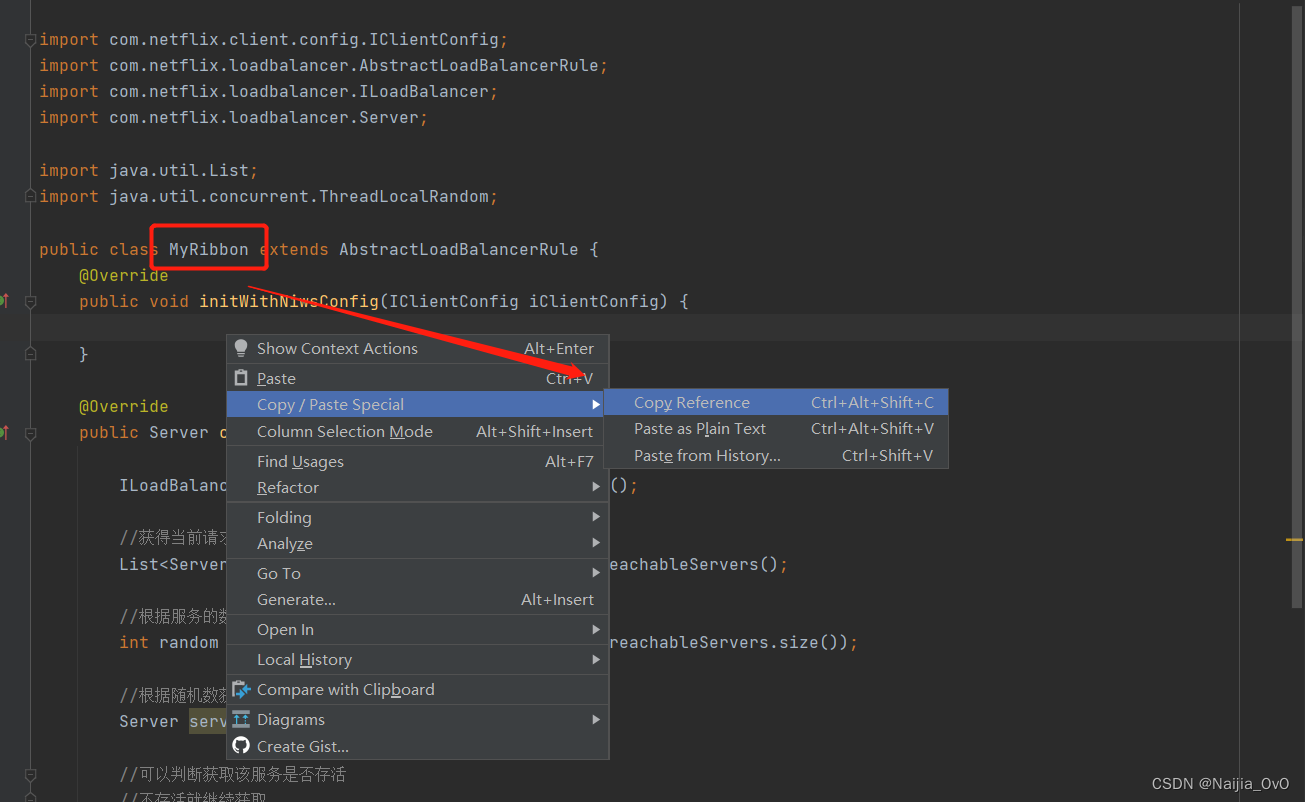This screenshot has width=1305, height=802.
Task: Collapse the public Server method fold marker
Action: [30, 433]
